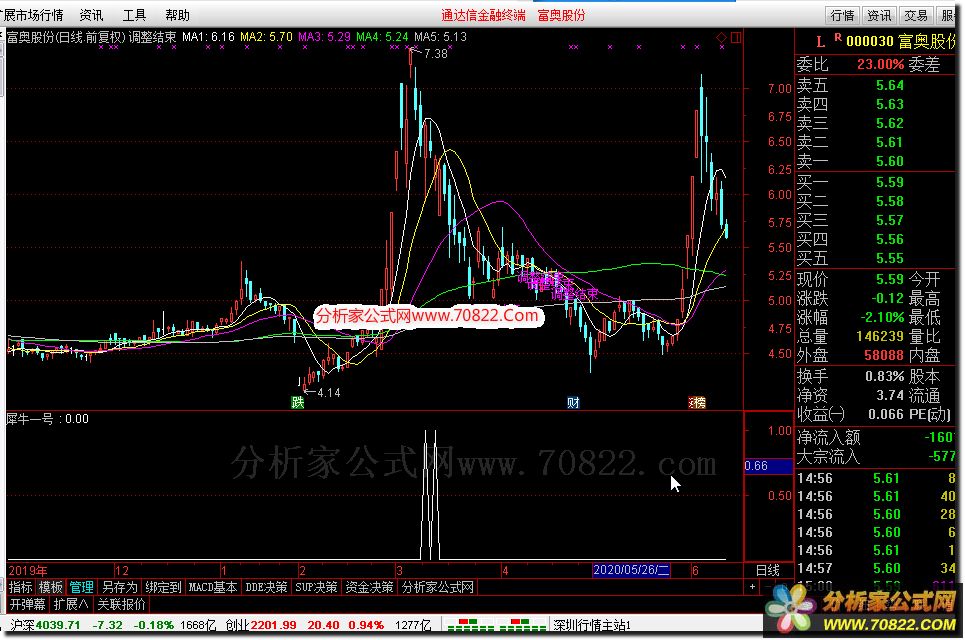Click the 日线 period selector
Viewport: 965px width, 640px height.
pos(767,570)
